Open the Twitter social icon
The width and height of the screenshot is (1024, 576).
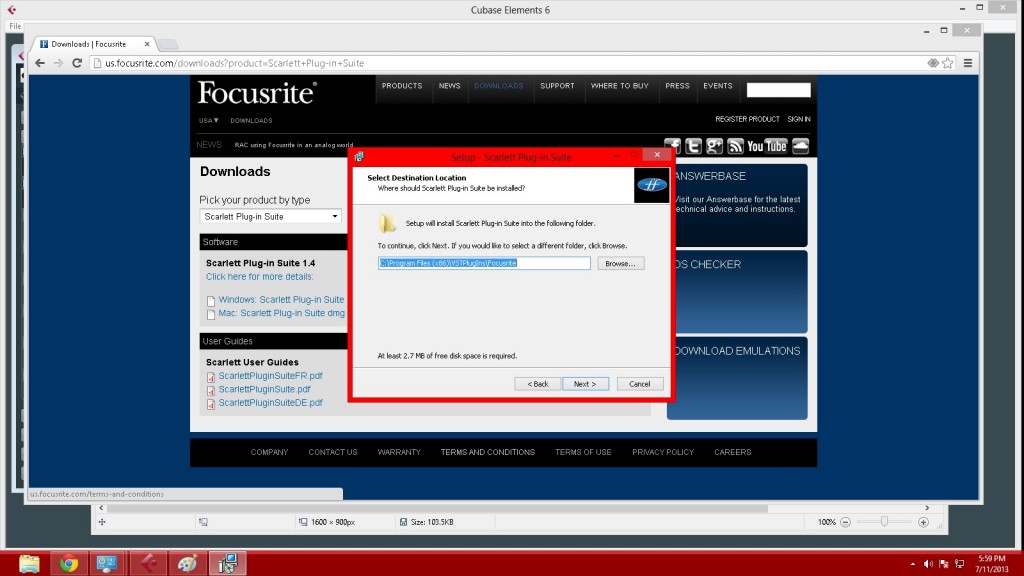[x=693, y=146]
